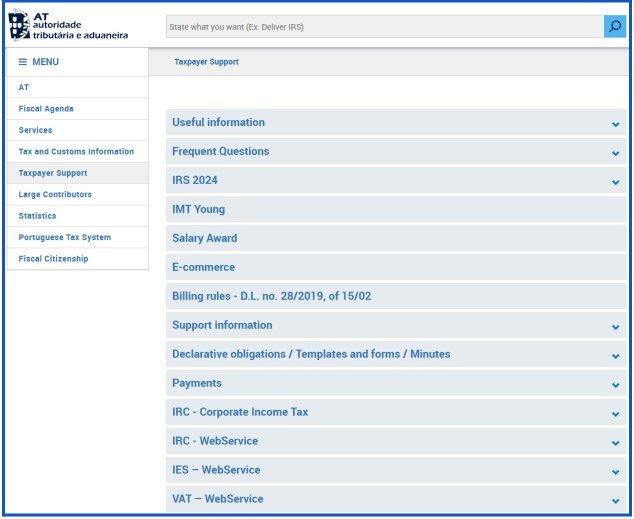Open the Salary Award section

396,238
